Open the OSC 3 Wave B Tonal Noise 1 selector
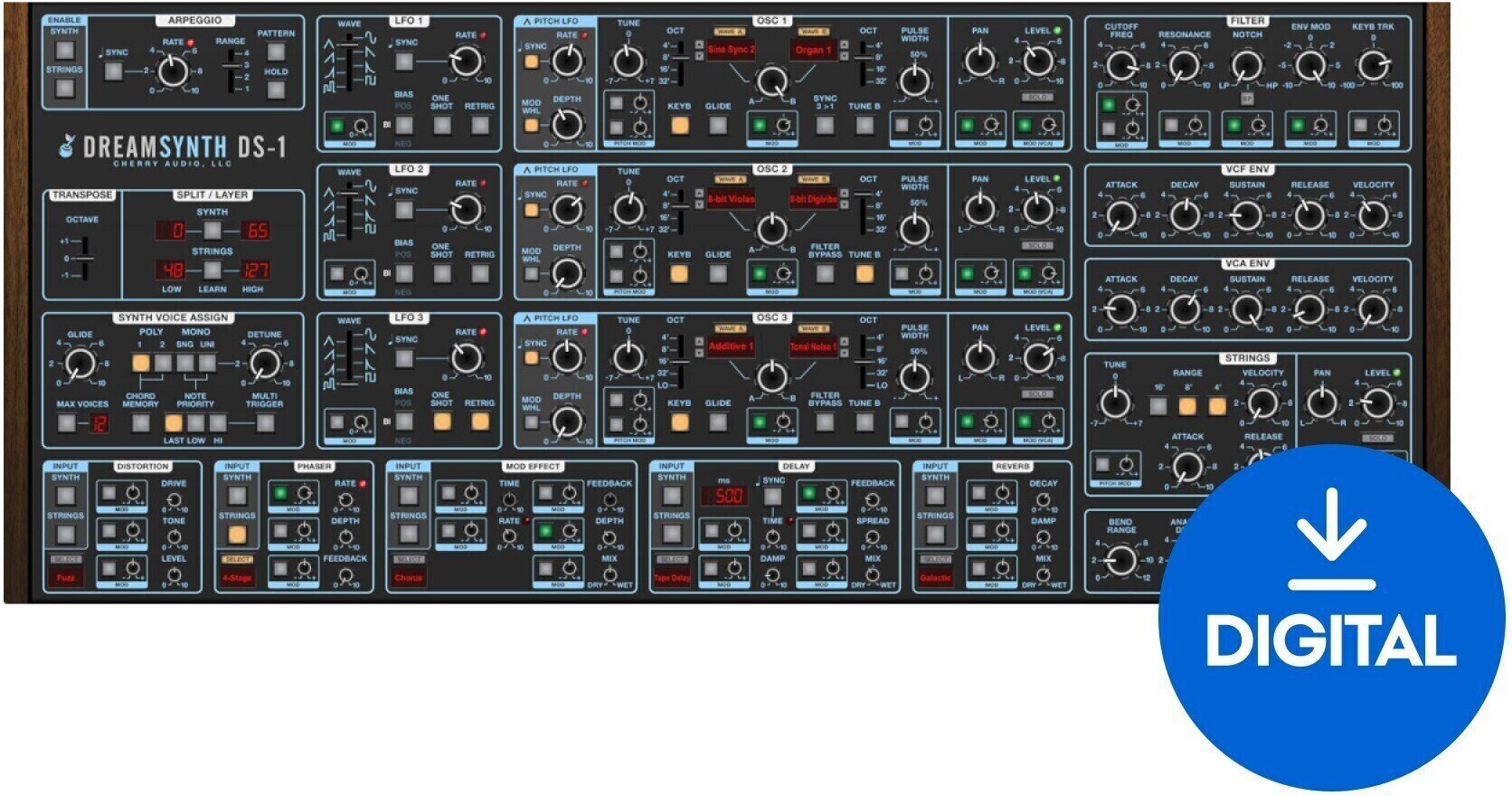The image size is (1512, 796). (813, 346)
